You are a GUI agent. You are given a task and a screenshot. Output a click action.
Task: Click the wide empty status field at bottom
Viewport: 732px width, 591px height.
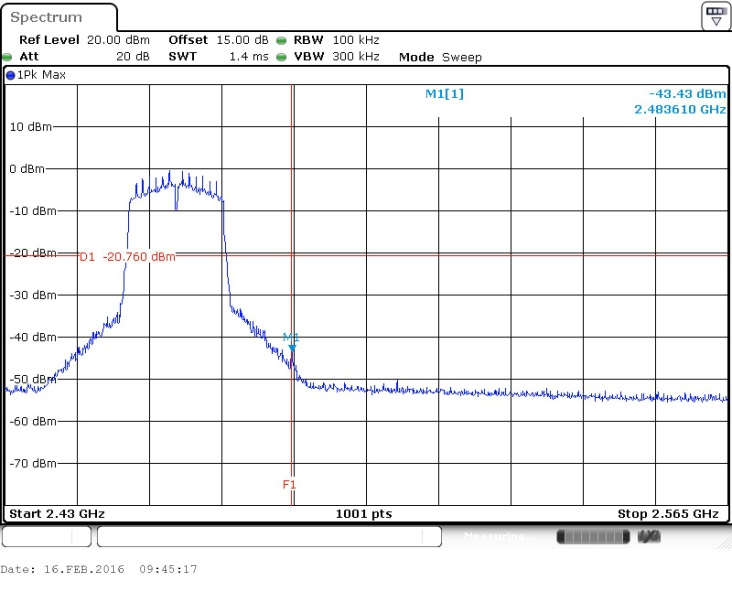tap(269, 536)
